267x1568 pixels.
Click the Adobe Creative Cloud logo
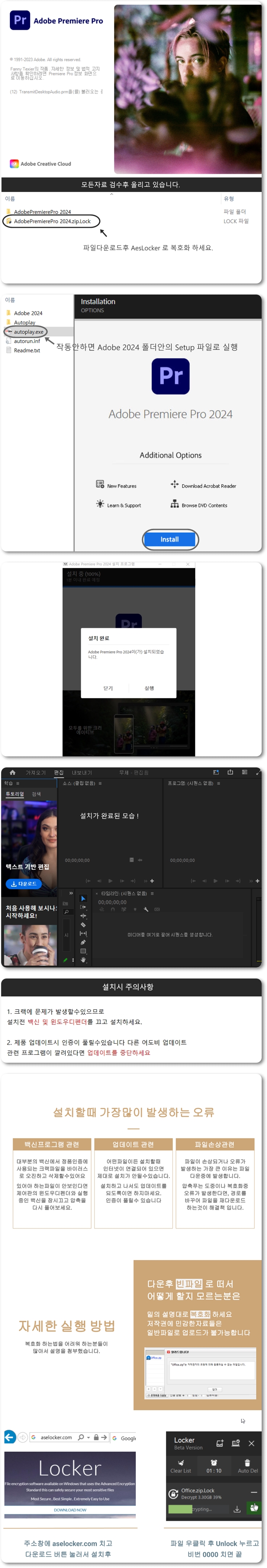click(13, 164)
